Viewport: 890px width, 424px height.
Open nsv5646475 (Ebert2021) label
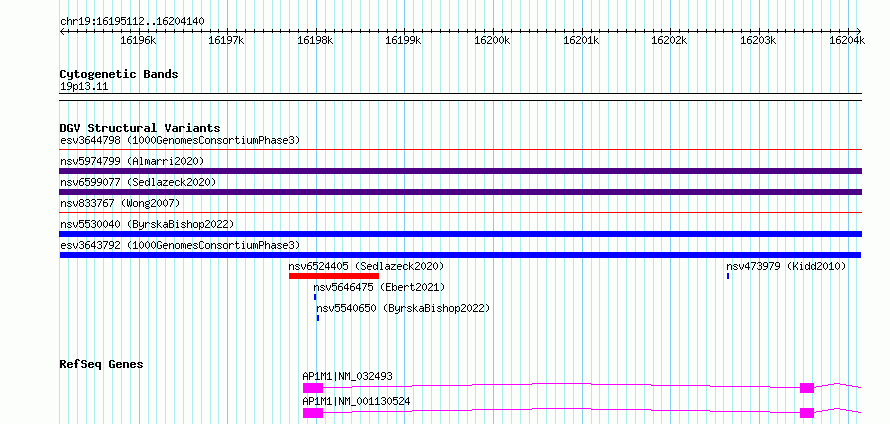click(x=379, y=287)
